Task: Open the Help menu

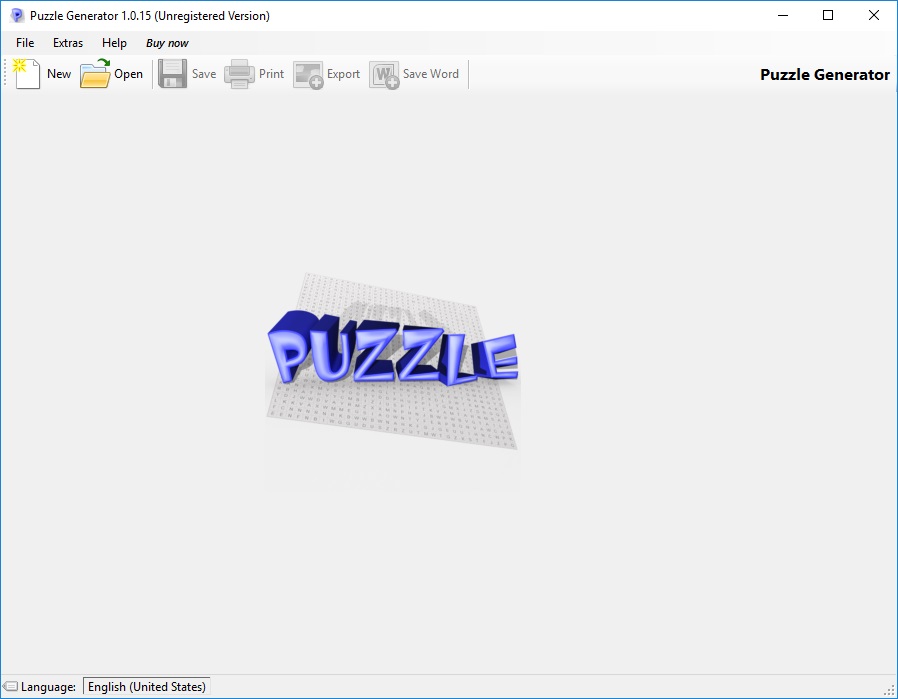Action: (113, 43)
